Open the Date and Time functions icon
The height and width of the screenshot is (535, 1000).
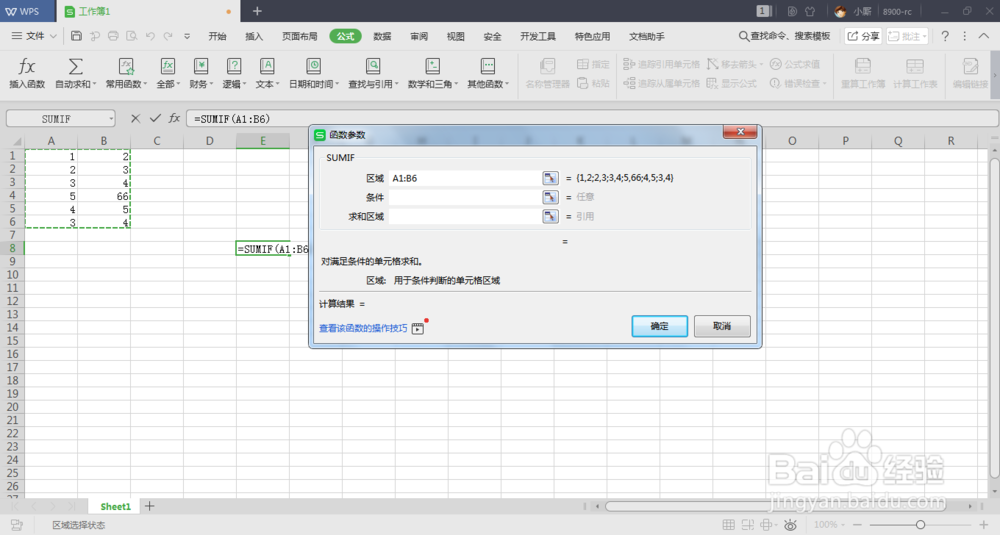[x=313, y=66]
